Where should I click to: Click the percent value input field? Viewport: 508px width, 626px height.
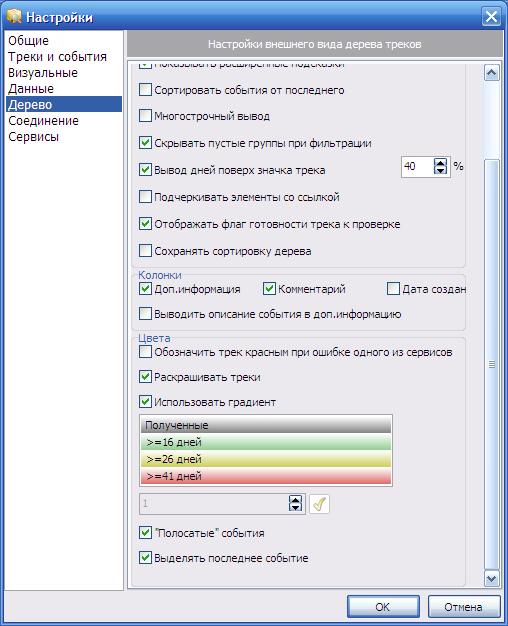(x=417, y=166)
